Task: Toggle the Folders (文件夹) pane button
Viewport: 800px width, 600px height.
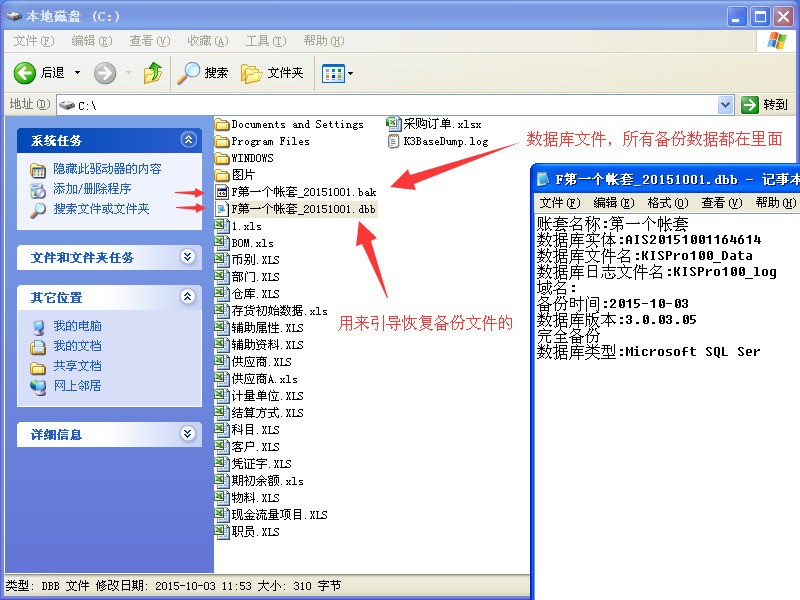Action: (272, 73)
